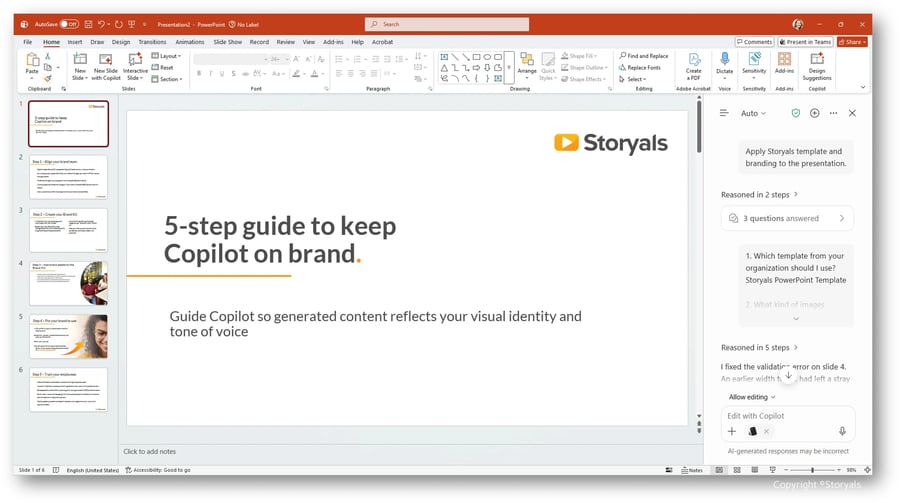
Task: Switch to Reading View
Action: coord(755,470)
